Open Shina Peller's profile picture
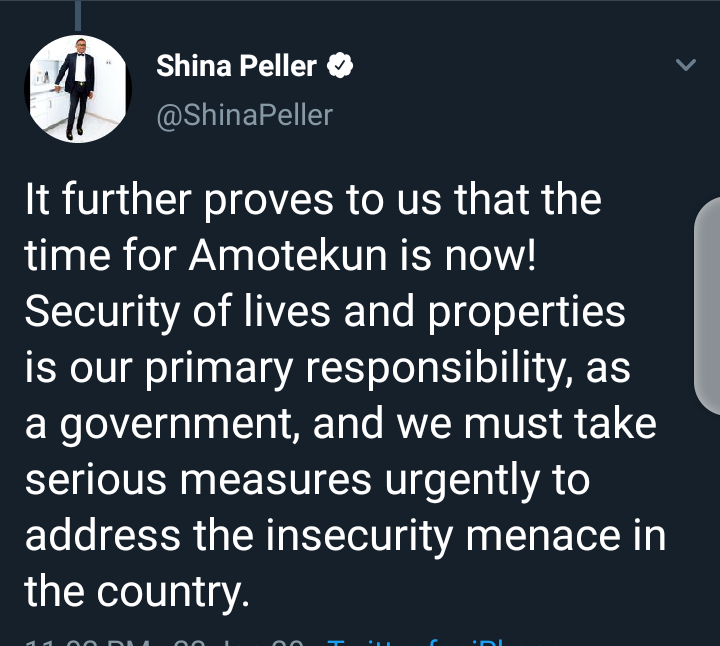 (x=78, y=89)
